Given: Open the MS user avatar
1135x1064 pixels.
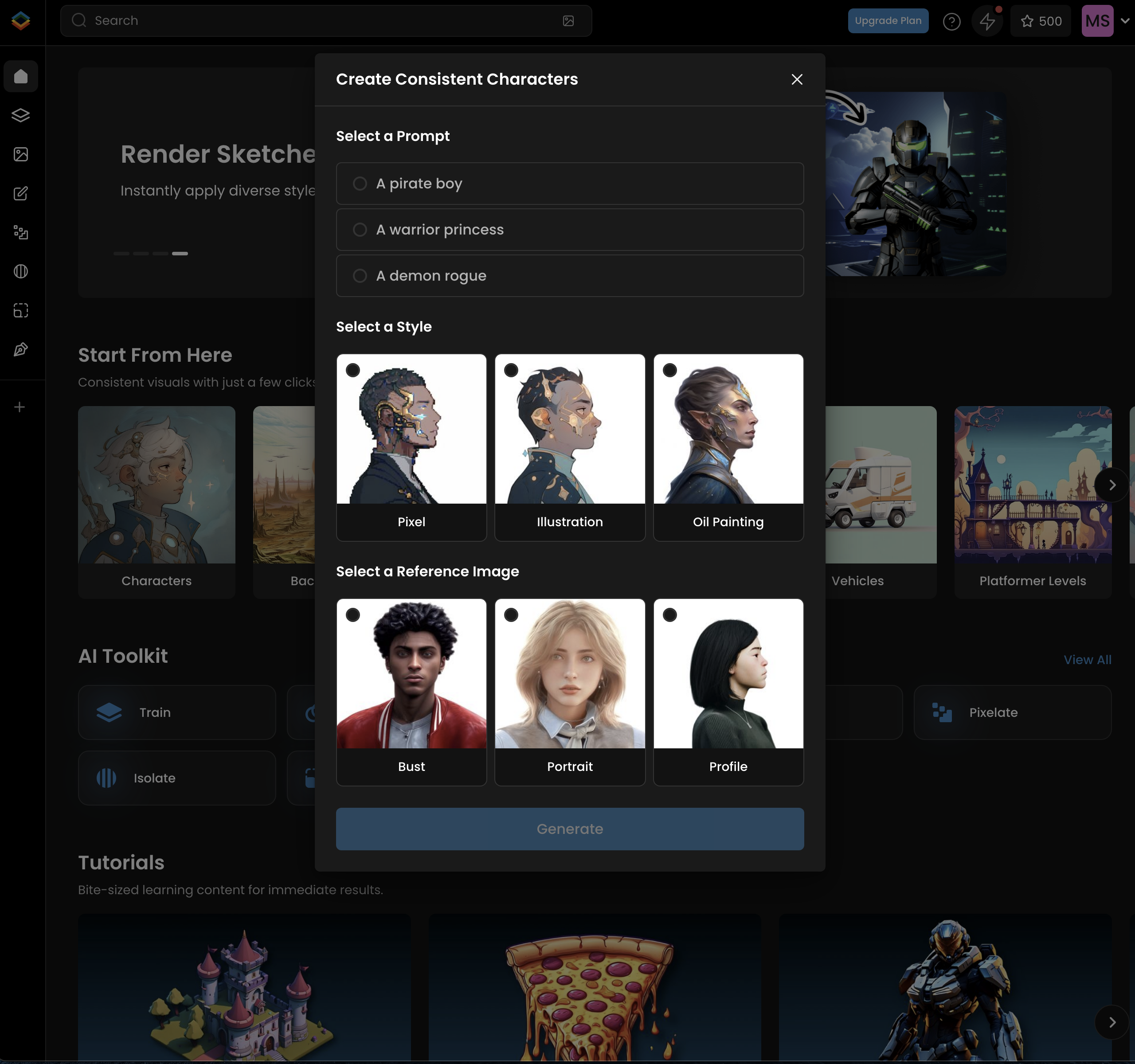Looking at the screenshot, I should 1097,21.
